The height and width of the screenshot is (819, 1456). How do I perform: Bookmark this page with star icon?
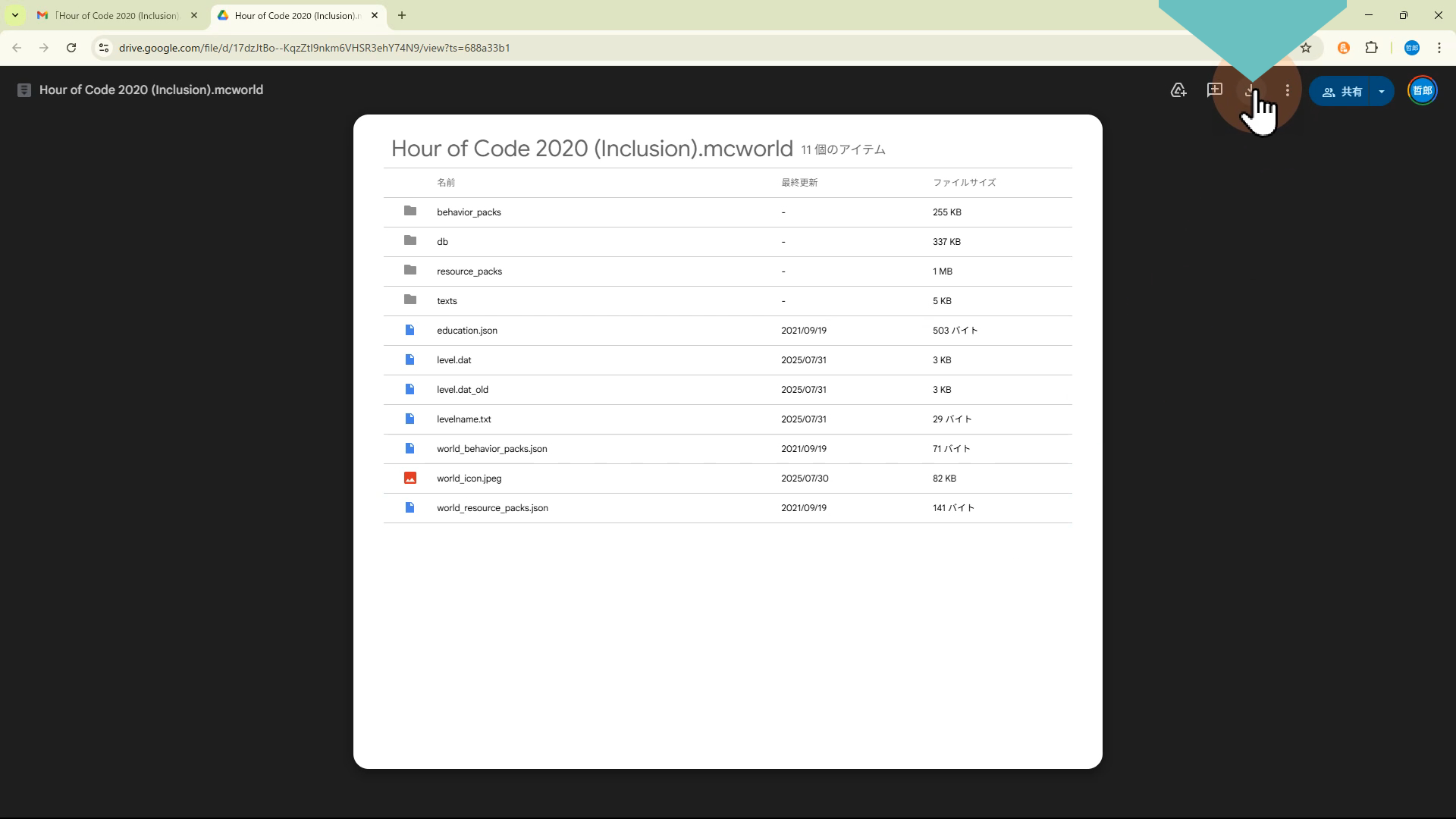point(1306,48)
